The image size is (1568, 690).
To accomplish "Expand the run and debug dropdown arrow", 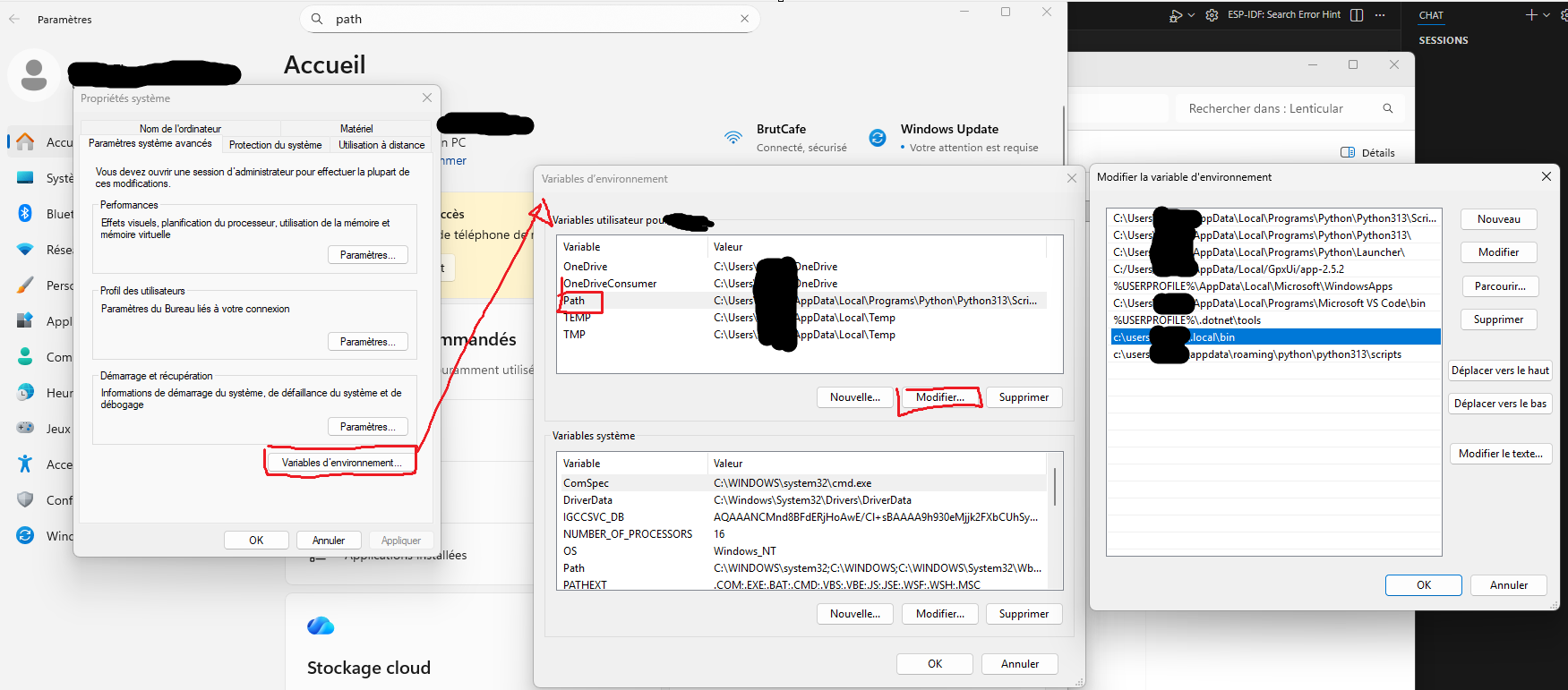I will pos(1191,15).
